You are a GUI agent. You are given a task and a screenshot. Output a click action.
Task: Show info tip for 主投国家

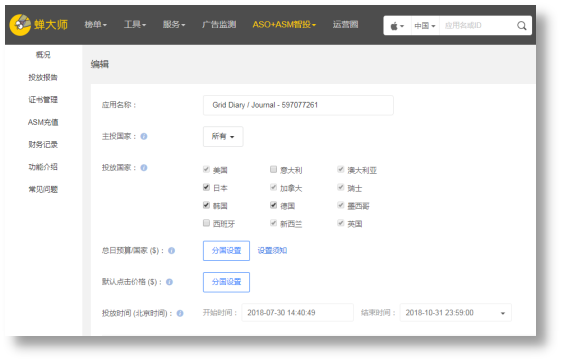144,136
